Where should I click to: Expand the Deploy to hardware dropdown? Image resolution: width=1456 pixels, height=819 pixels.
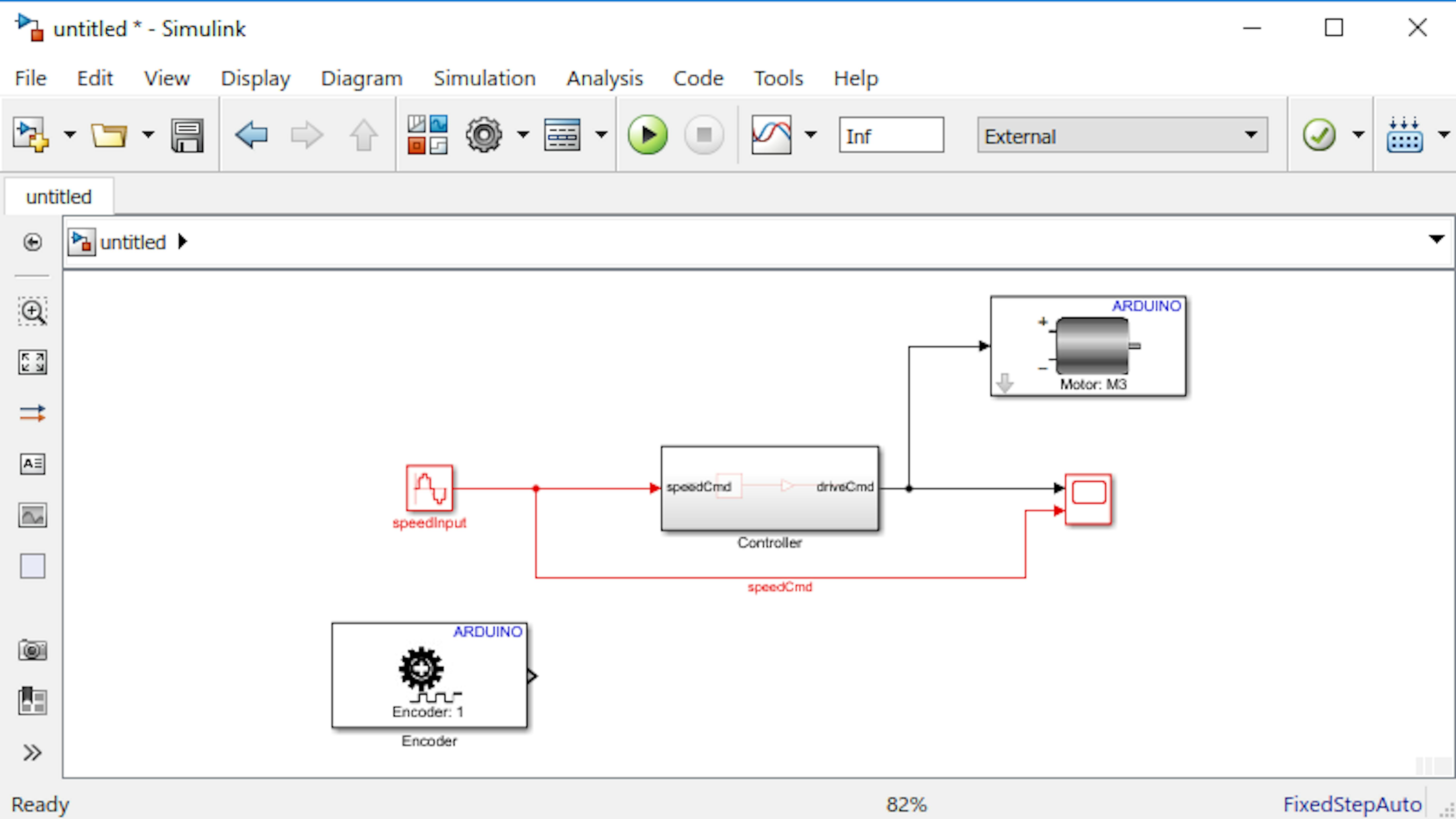pyautogui.click(x=1444, y=135)
